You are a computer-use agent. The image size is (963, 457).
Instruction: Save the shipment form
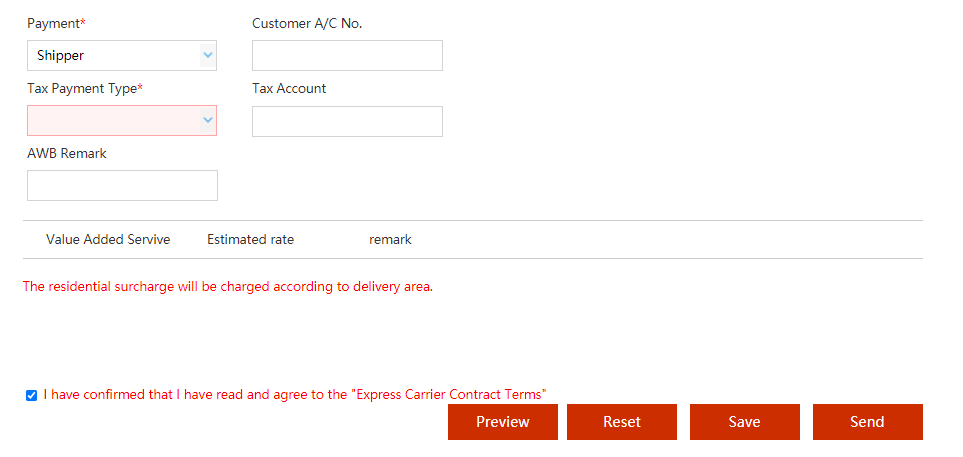744,422
